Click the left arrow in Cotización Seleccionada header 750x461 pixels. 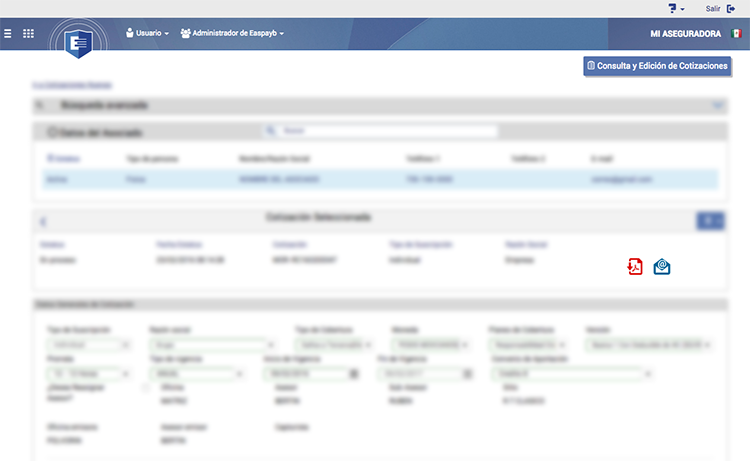coord(43,221)
